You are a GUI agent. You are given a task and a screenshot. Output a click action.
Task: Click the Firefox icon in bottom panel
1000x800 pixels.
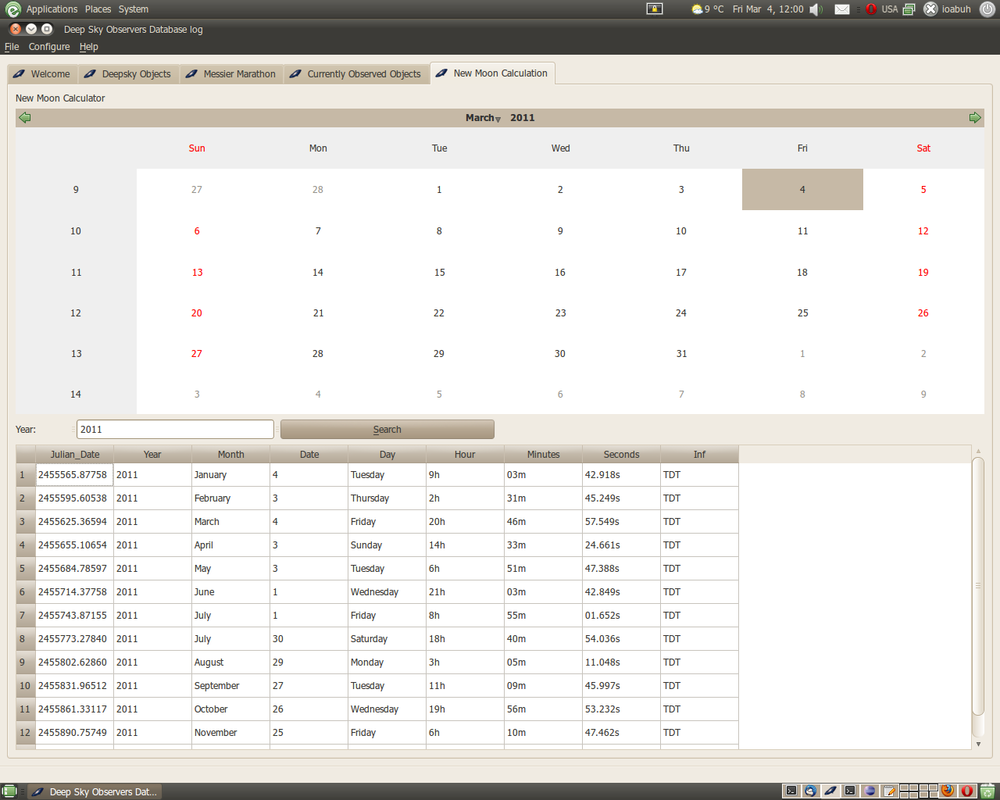coord(948,791)
